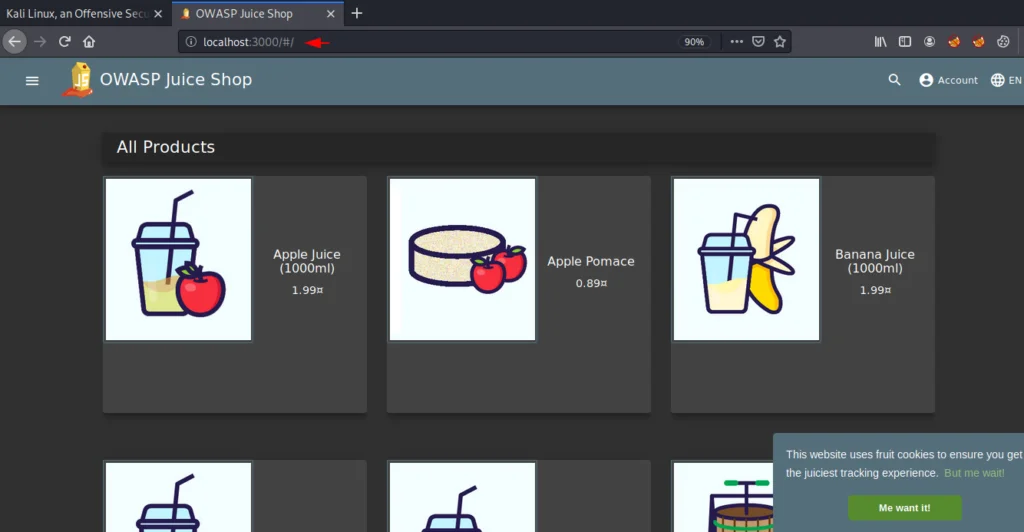Open page actions three-dot menu
Image resolution: width=1024 pixels, height=532 pixels.
pyautogui.click(x=737, y=41)
